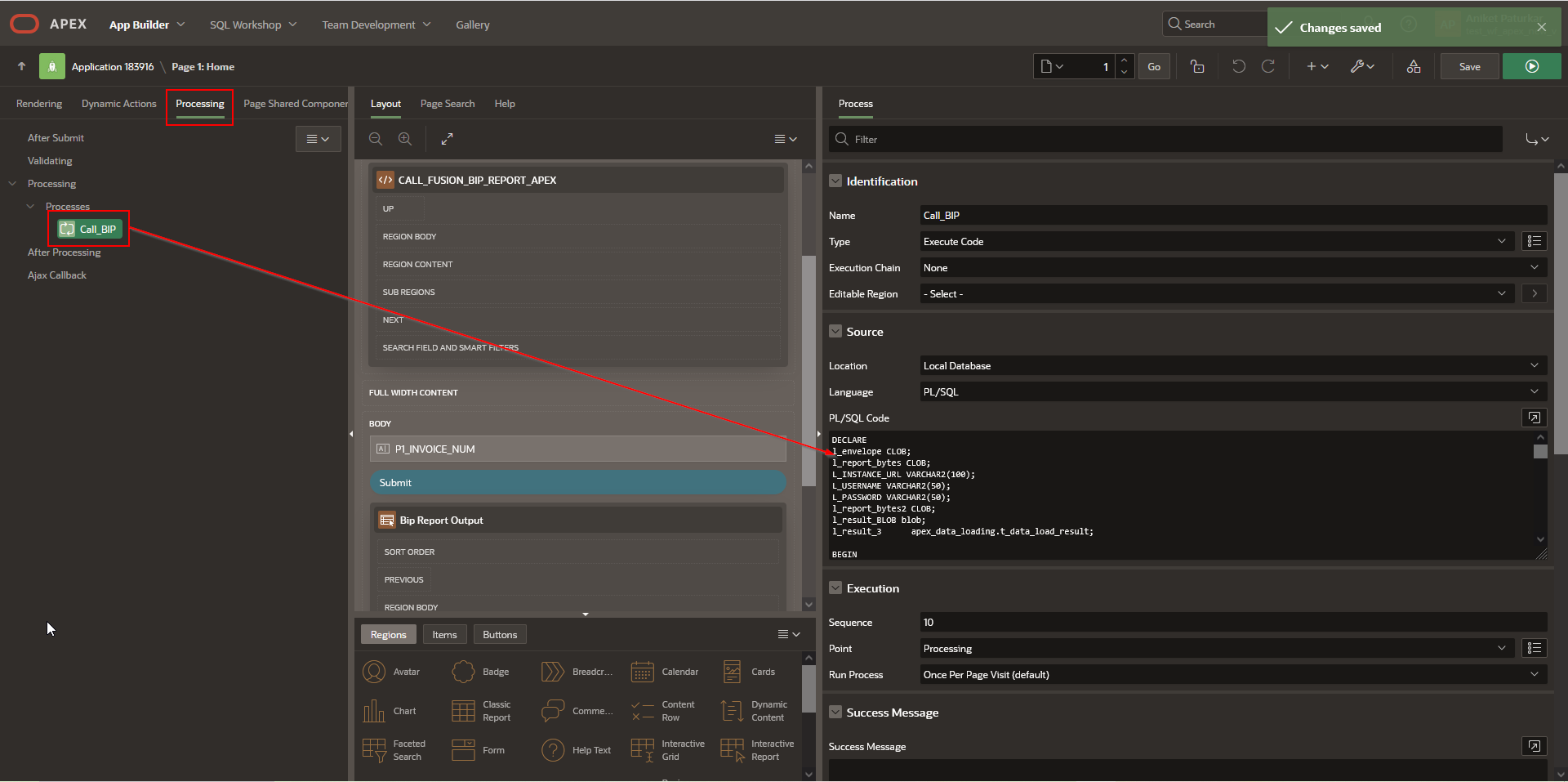The image size is (1568, 782).
Task: Open the Type dropdown Execute Code
Action: 1217,241
